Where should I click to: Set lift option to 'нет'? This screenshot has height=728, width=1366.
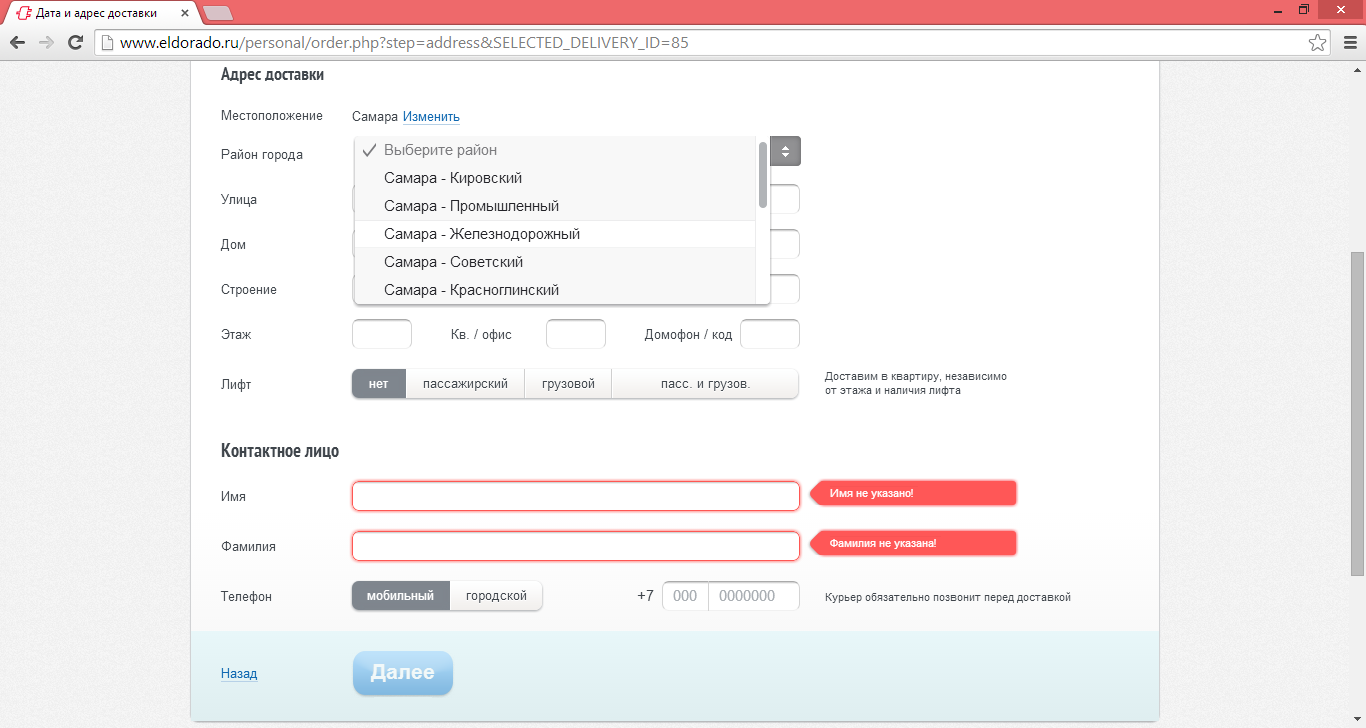(379, 384)
